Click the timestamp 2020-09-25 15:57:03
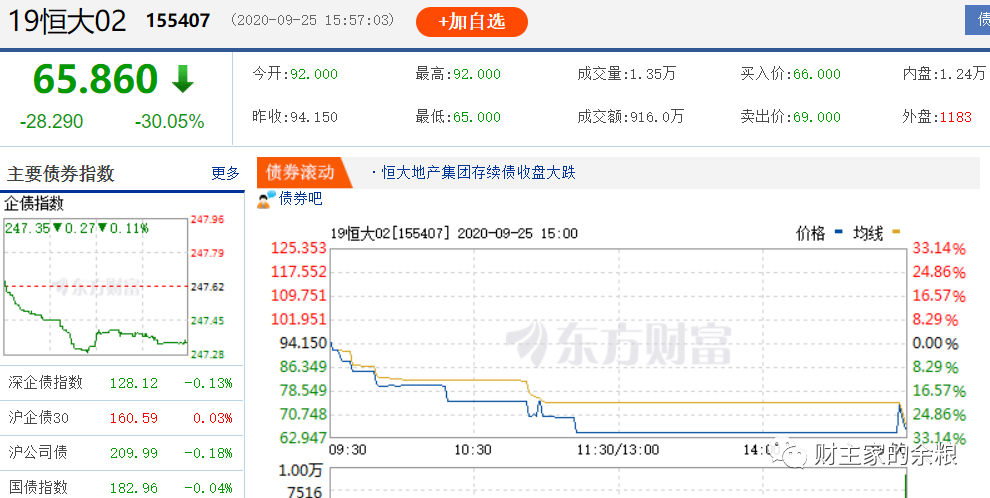The image size is (990, 498). tap(313, 20)
